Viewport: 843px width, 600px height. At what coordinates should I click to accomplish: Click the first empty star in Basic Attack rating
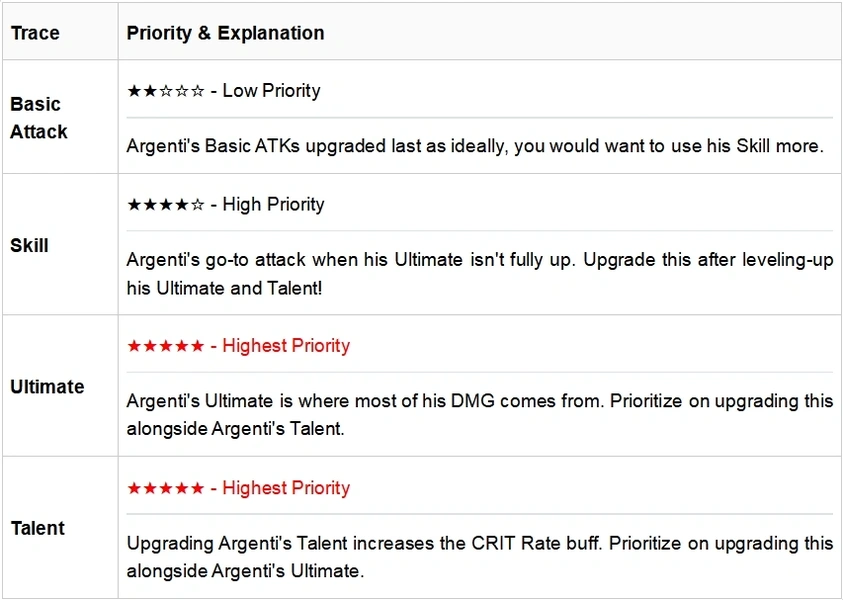[x=166, y=91]
